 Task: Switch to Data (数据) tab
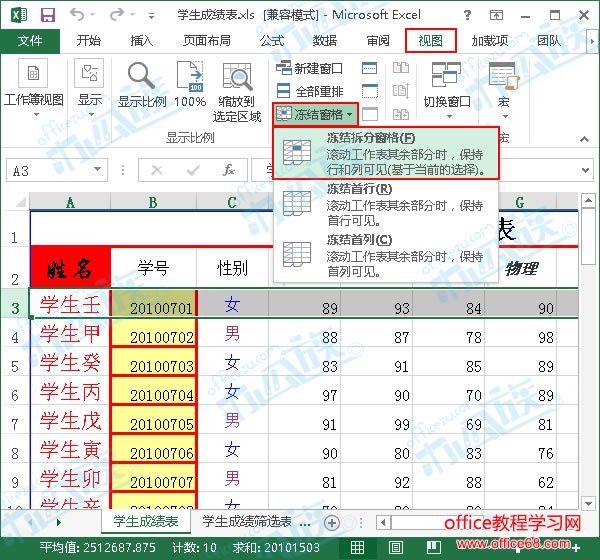coord(325,41)
